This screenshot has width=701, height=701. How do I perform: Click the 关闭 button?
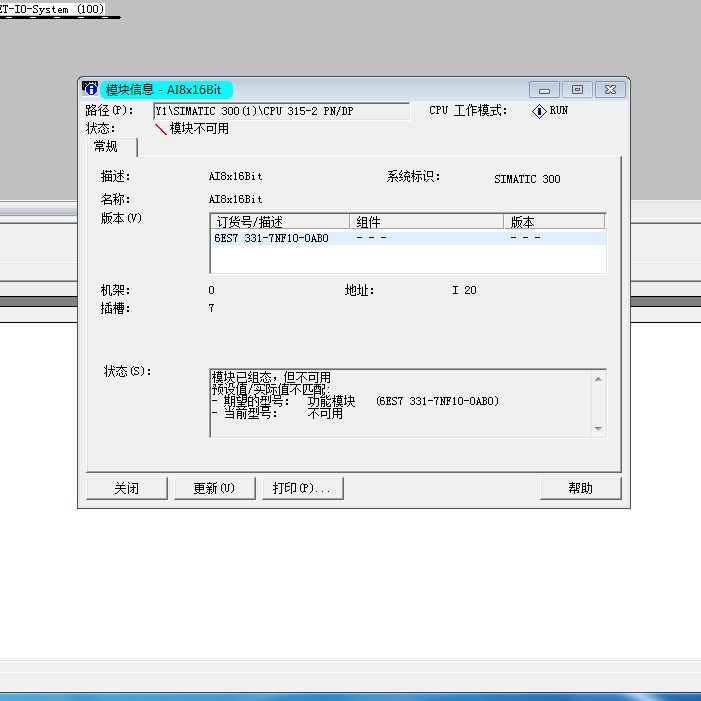127,488
